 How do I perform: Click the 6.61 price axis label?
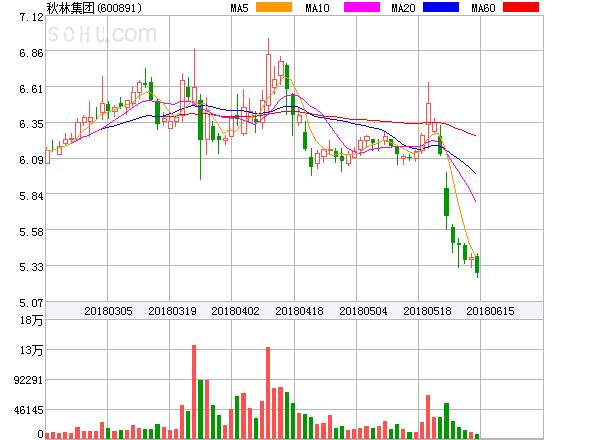[x=31, y=89]
